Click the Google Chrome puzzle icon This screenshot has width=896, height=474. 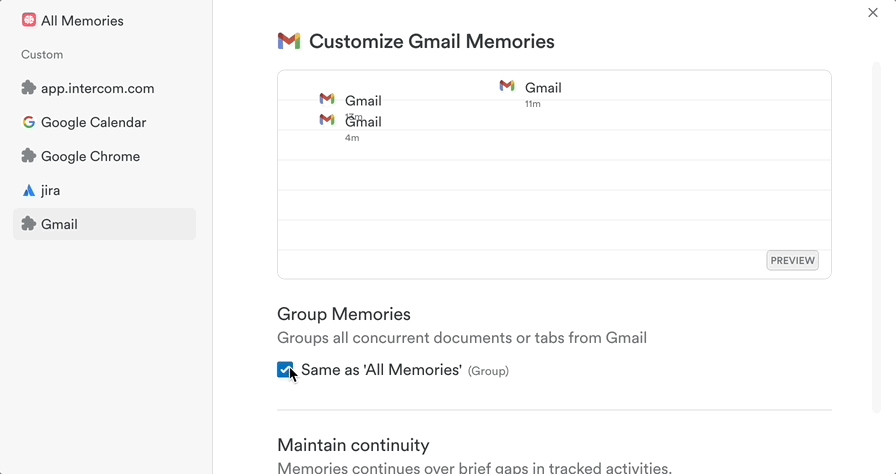tap(29, 156)
